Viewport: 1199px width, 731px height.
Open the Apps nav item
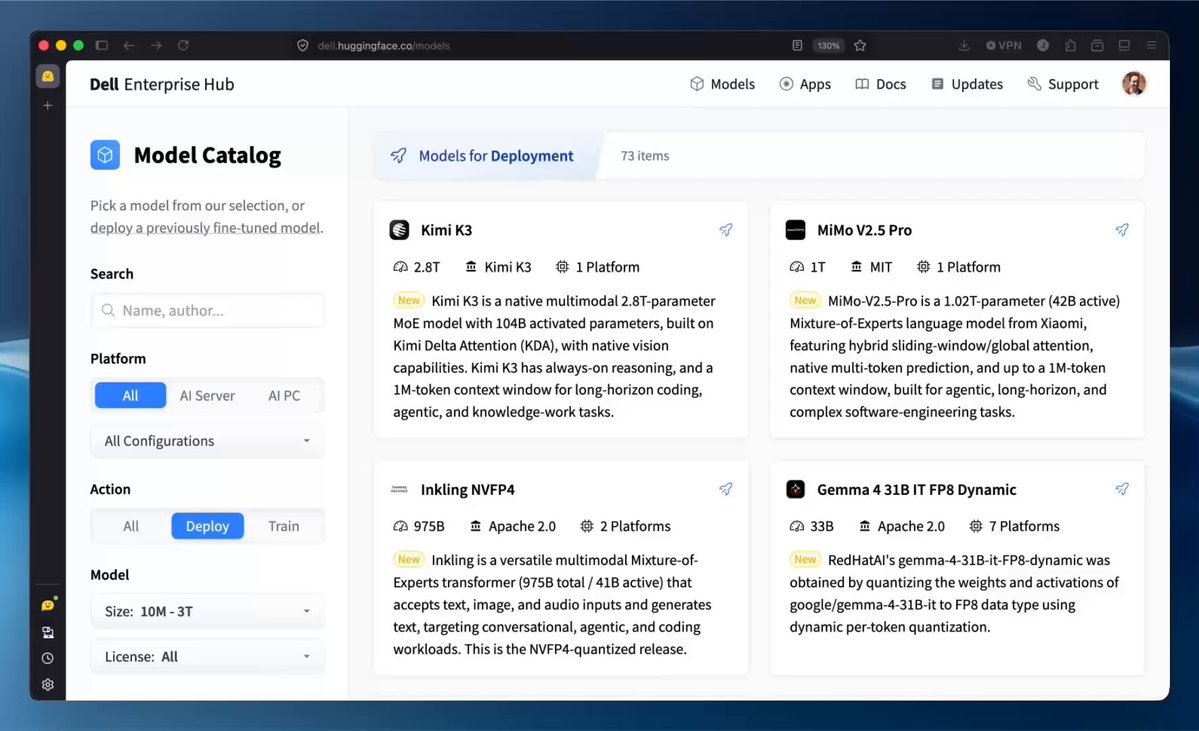pos(805,84)
